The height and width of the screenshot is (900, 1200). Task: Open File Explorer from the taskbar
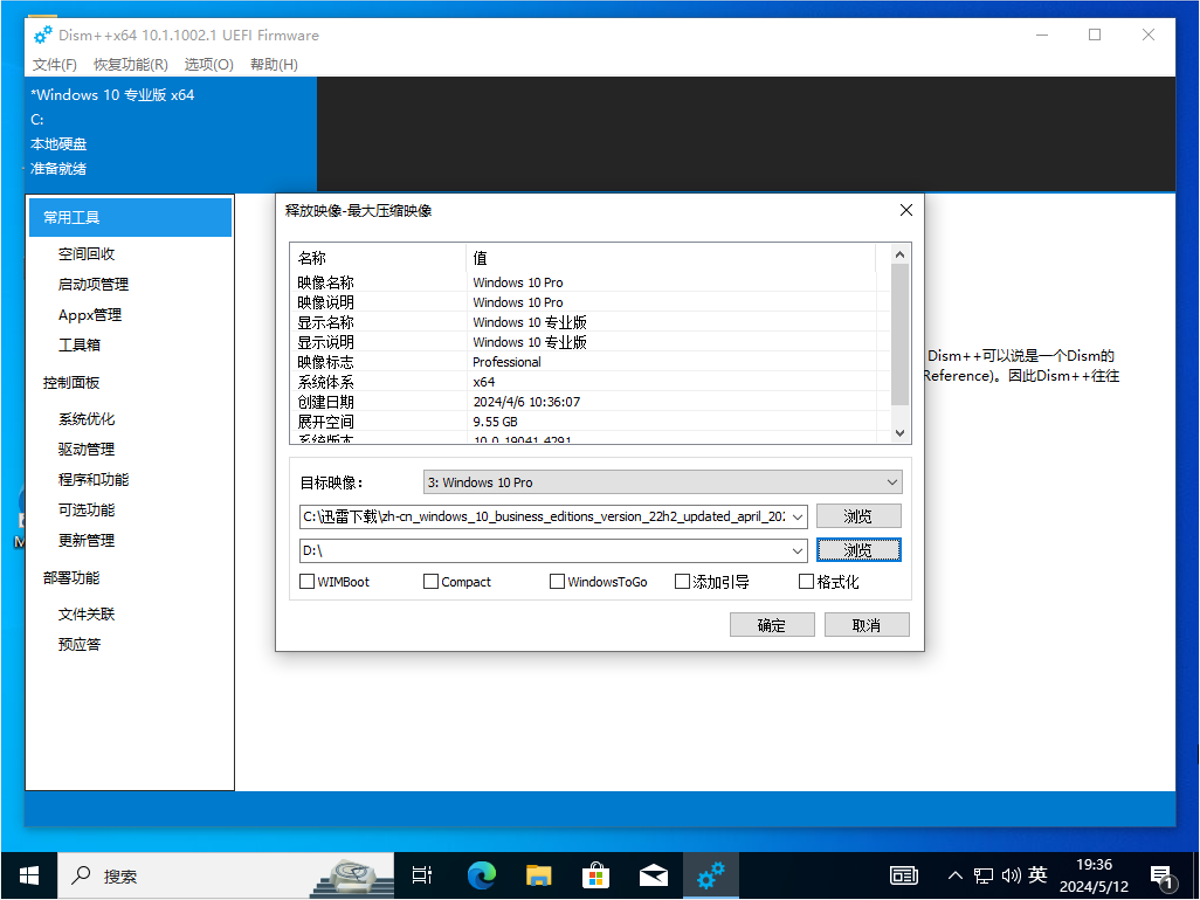539,875
